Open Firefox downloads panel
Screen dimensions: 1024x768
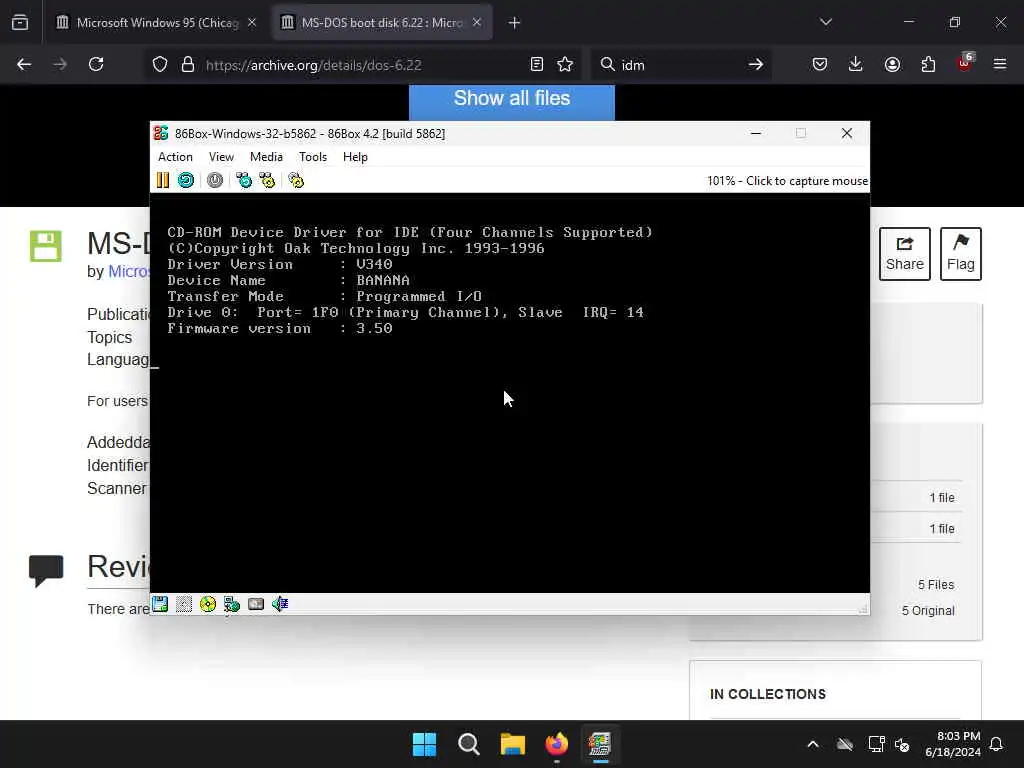click(856, 65)
